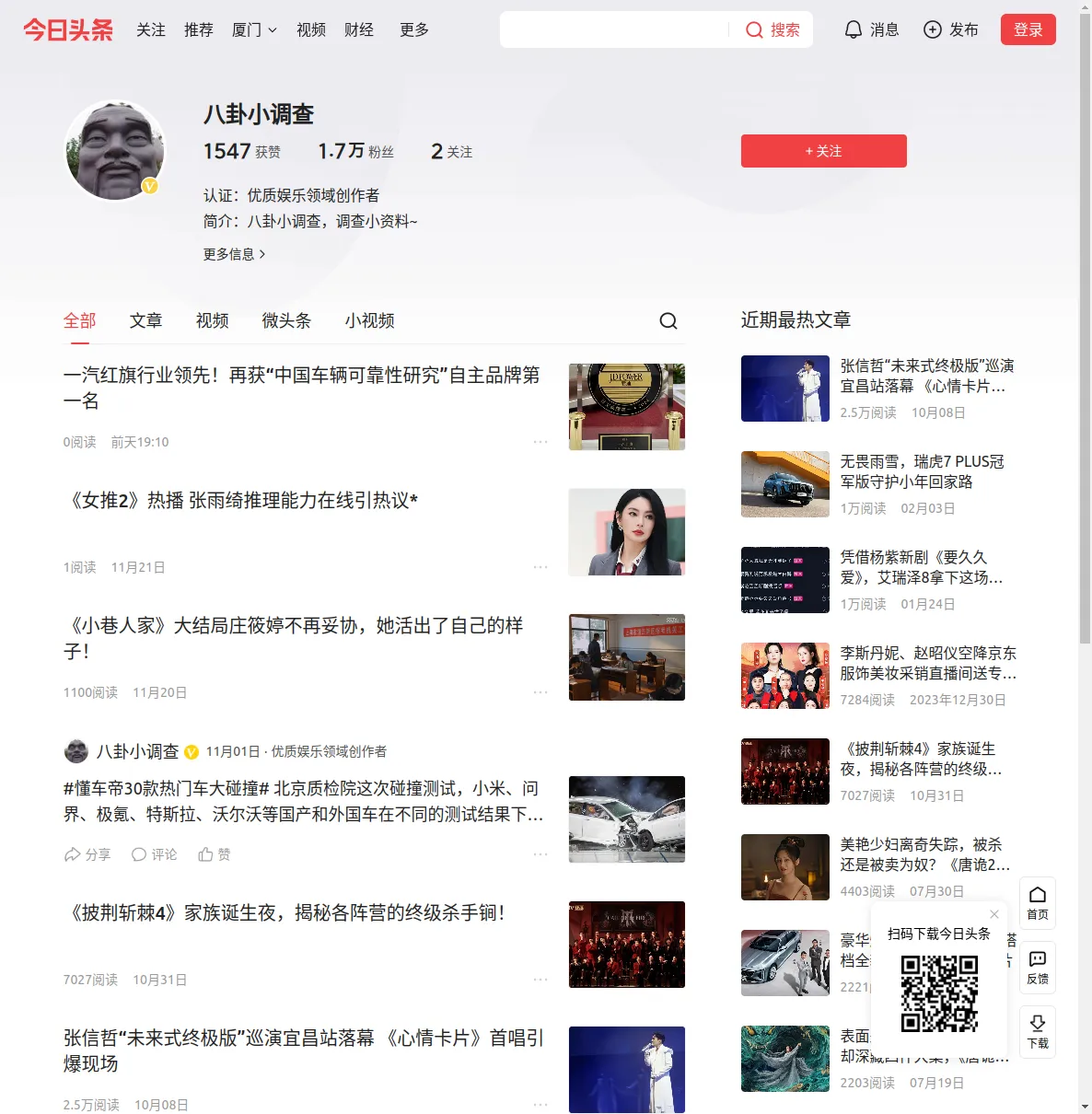Share the 懂车帝 crash test post
The width and height of the screenshot is (1092, 1114).
[x=87, y=854]
